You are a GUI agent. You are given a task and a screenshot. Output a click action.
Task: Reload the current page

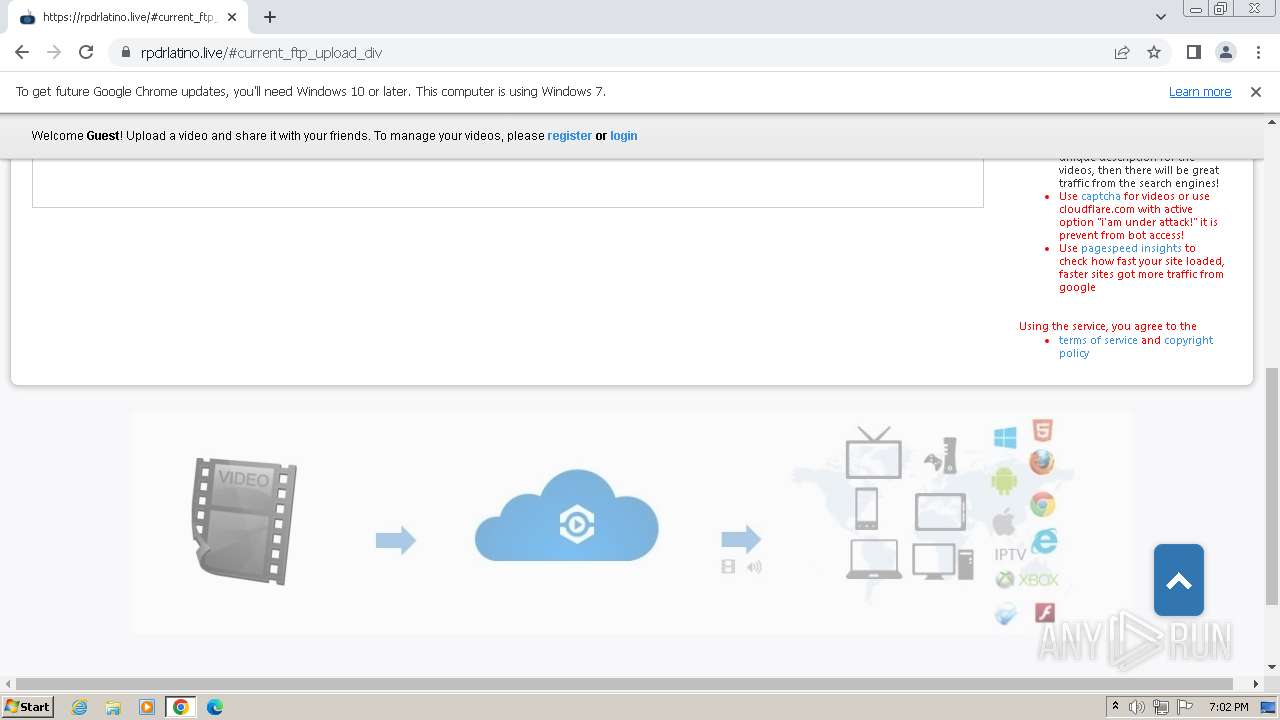tap(86, 52)
